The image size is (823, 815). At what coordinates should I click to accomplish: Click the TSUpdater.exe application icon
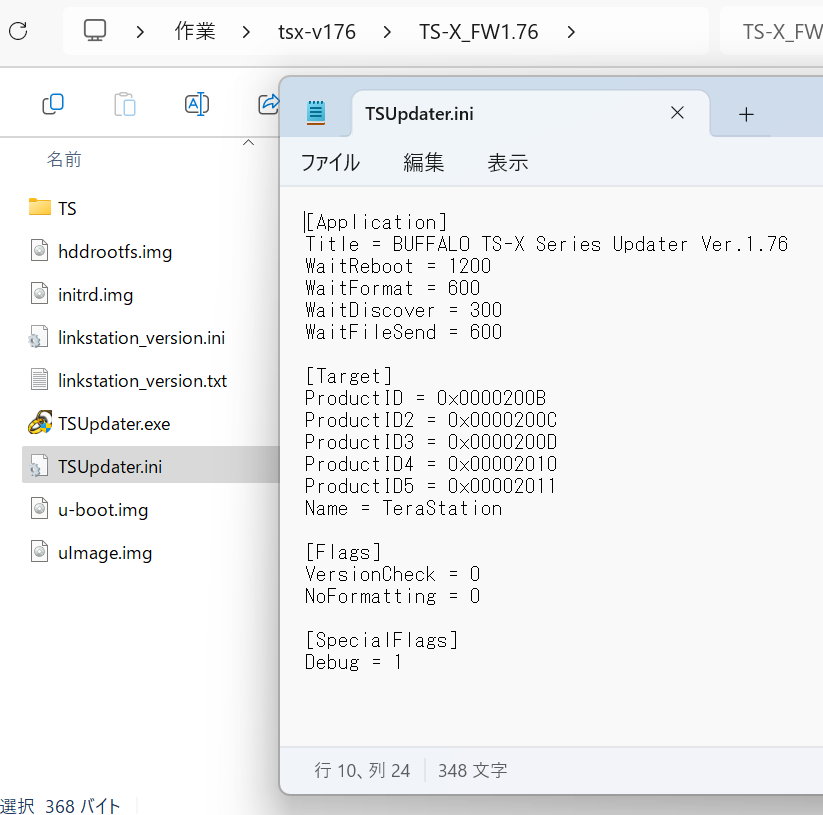39,422
